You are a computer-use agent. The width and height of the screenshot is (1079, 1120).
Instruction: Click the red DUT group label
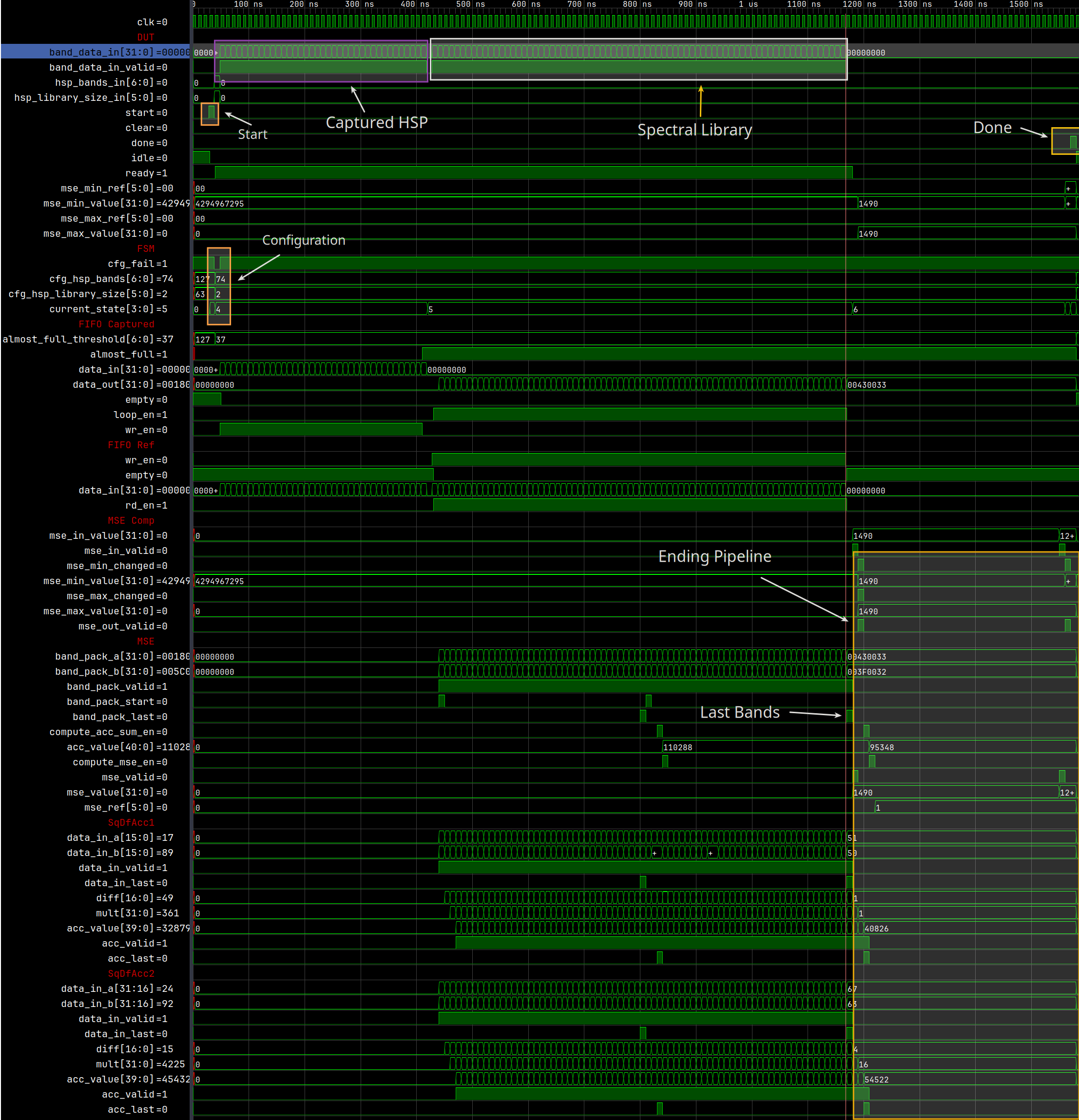[146, 37]
